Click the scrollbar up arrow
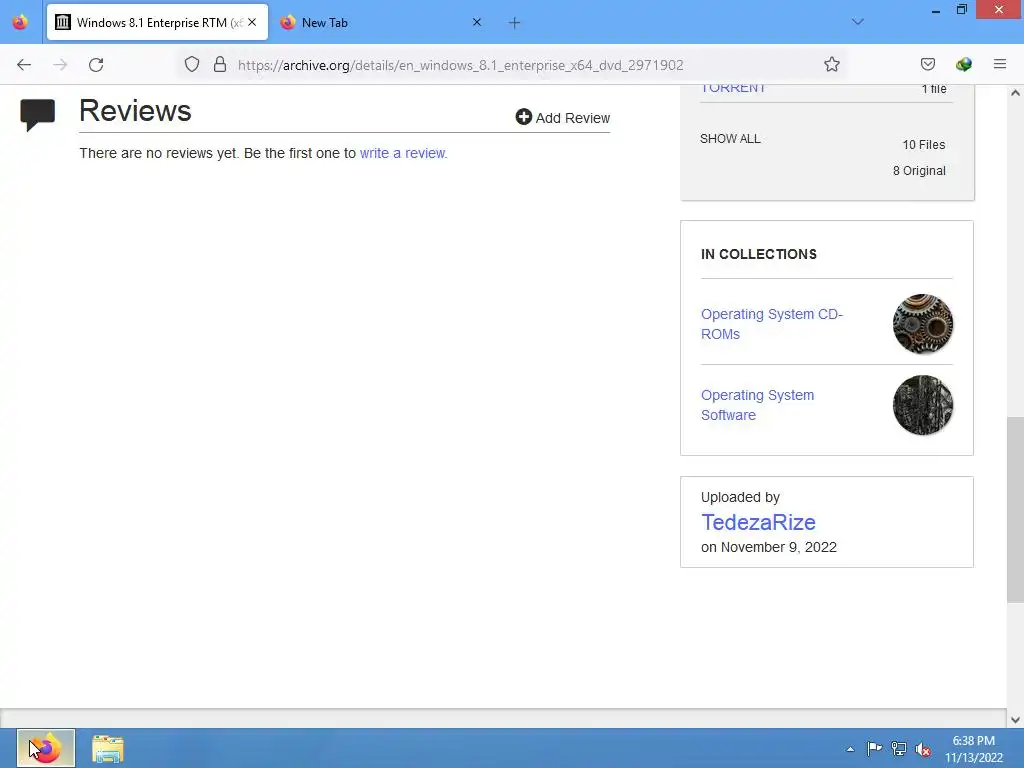The height and width of the screenshot is (768, 1024). (1015, 93)
